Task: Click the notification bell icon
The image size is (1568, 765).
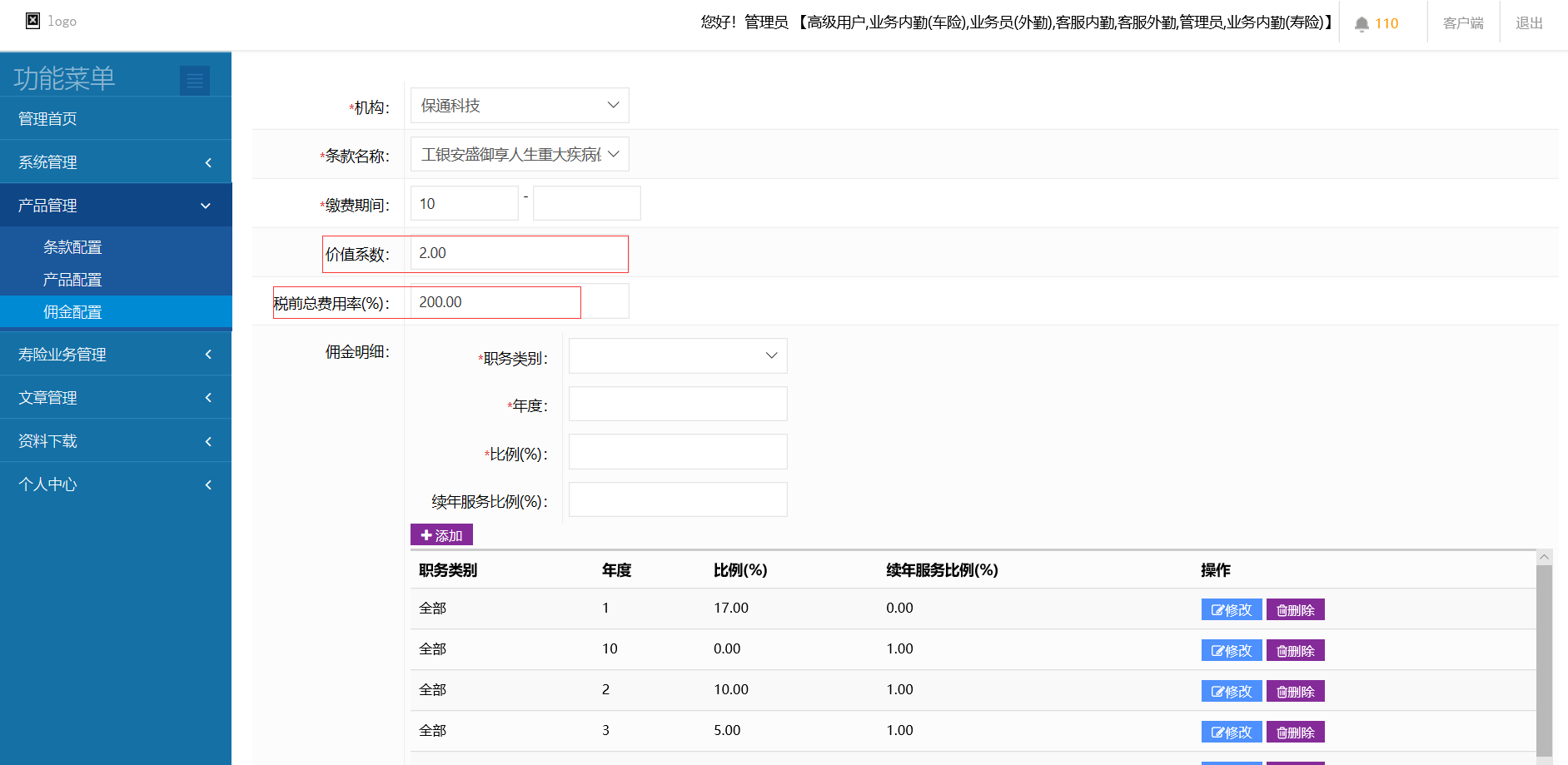Action: pos(1361,24)
